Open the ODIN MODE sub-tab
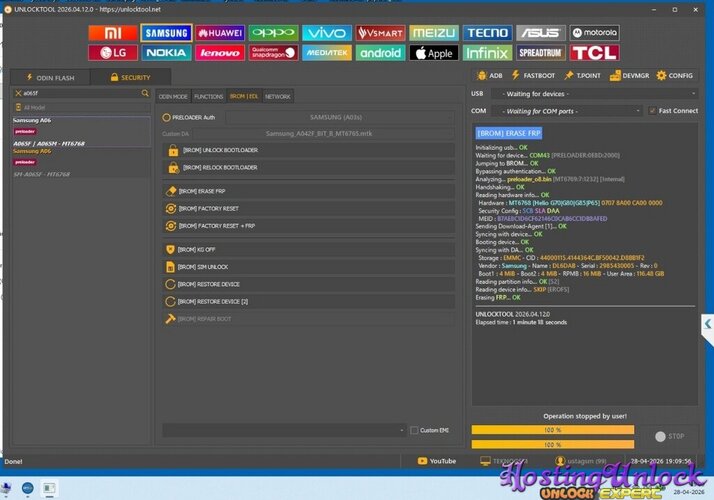Viewport: 714px width, 500px height. coord(173,97)
